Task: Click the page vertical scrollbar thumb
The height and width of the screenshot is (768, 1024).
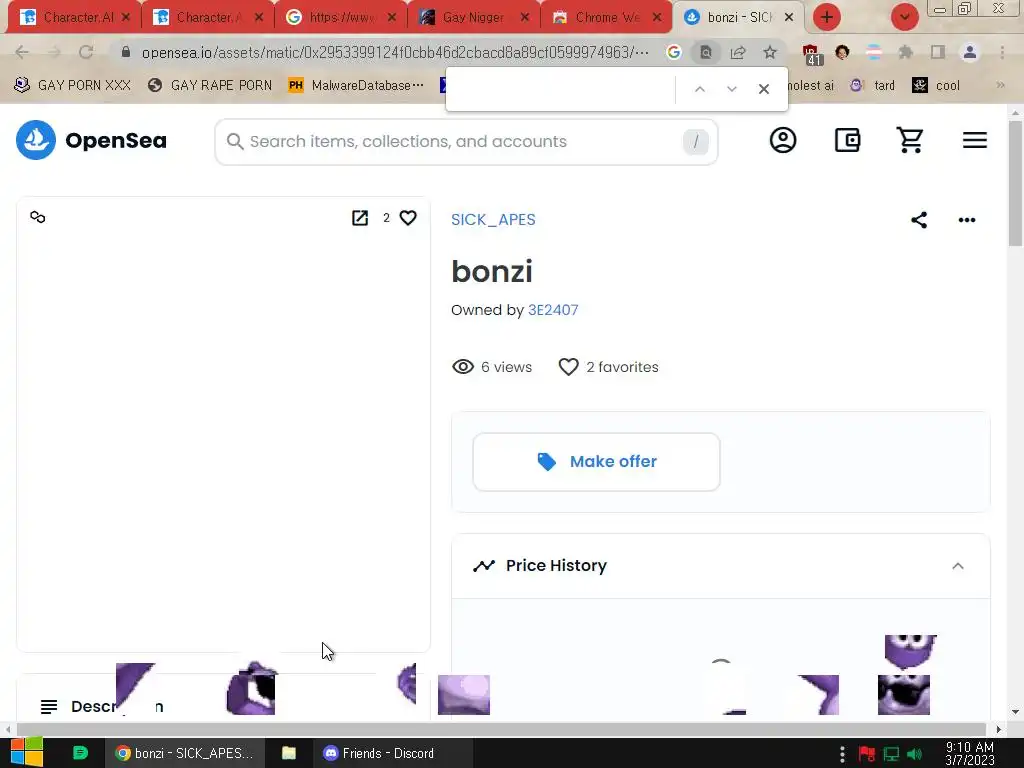Action: tap(1014, 183)
